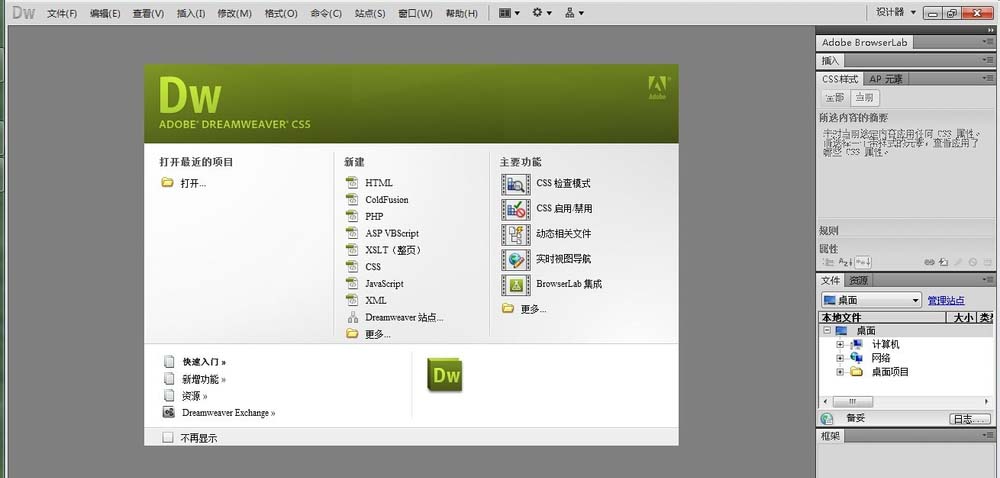Image resolution: width=1000 pixels, height=478 pixels.
Task: Open the 桌面 site dropdown in Files panel
Action: (870, 300)
